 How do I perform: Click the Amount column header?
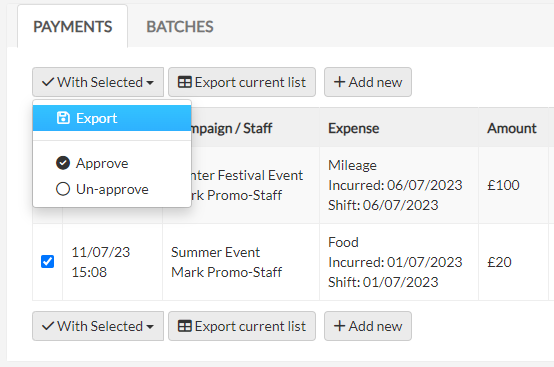(512, 128)
